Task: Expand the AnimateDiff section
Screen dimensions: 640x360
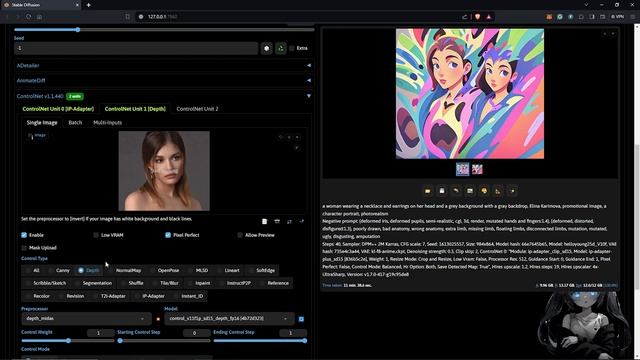Action: [x=163, y=80]
